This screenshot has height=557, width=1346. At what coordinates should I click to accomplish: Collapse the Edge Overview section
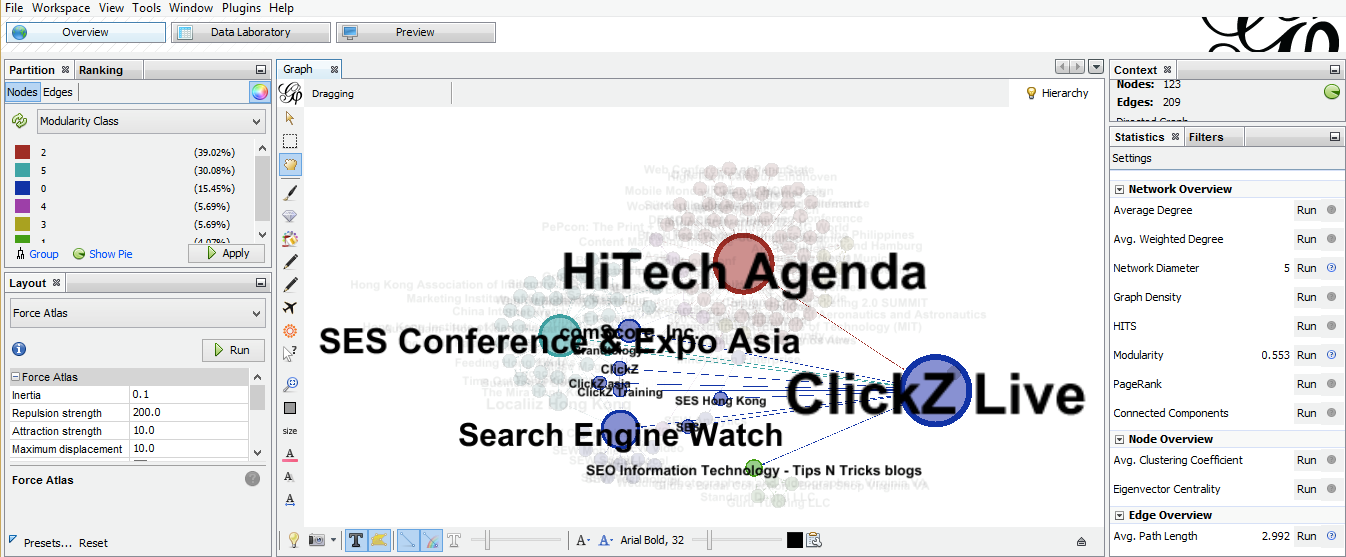1120,515
